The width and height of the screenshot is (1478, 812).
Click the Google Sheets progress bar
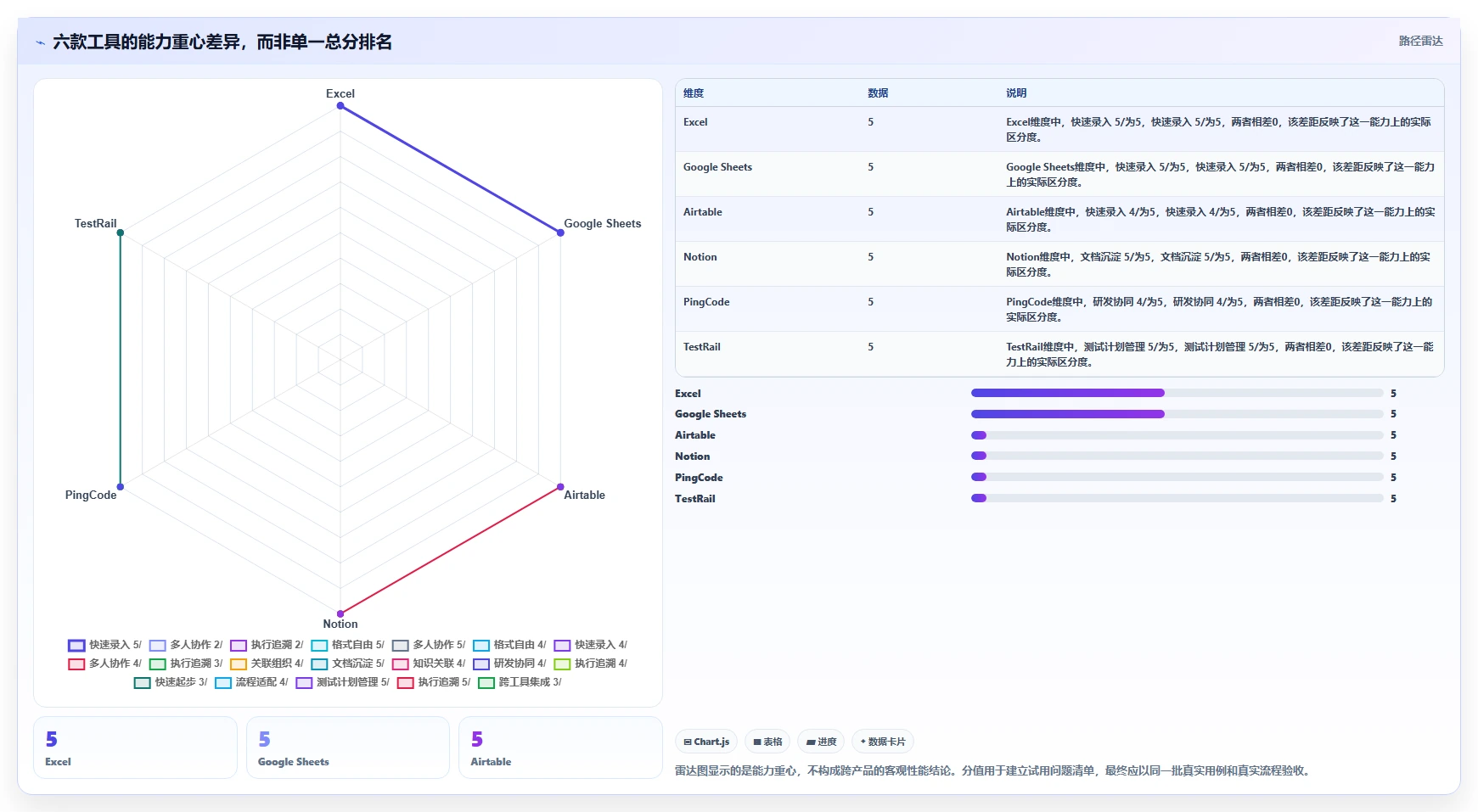pyautogui.click(x=1177, y=414)
